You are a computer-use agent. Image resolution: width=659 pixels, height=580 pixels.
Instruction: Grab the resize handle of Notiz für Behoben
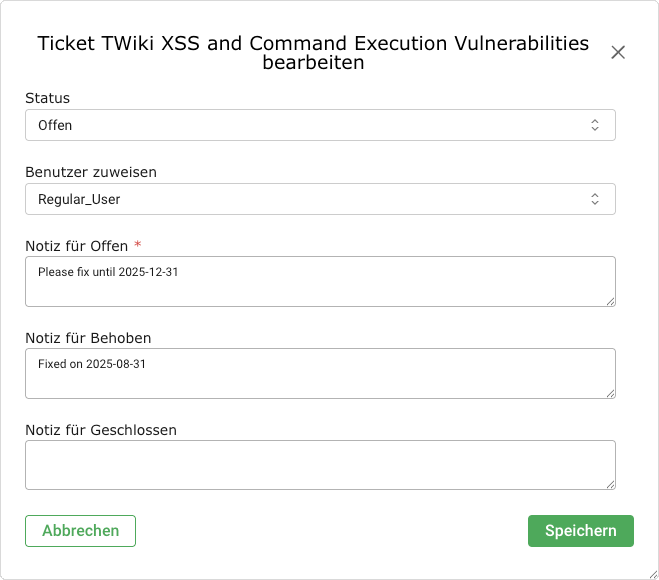(609, 392)
